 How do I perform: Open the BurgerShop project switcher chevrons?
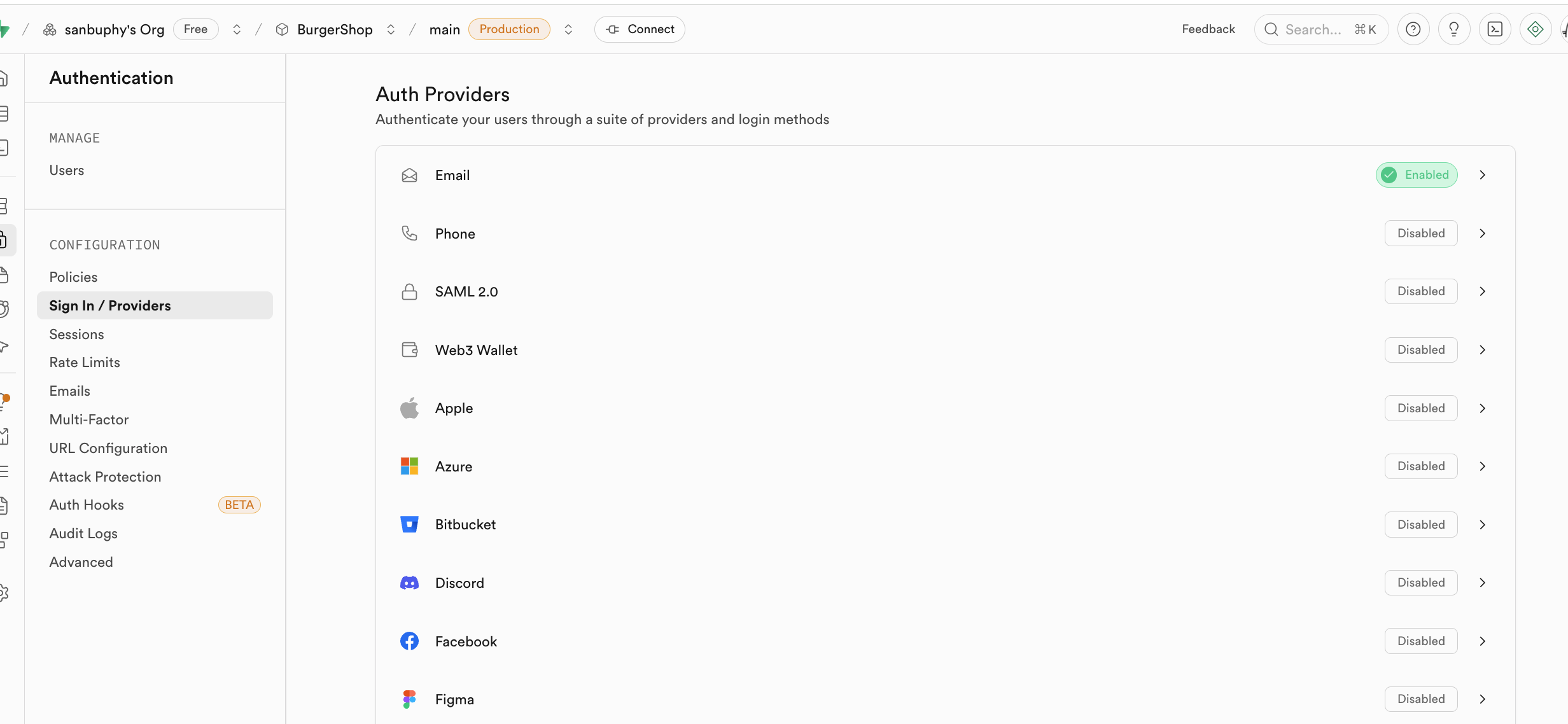pos(391,29)
